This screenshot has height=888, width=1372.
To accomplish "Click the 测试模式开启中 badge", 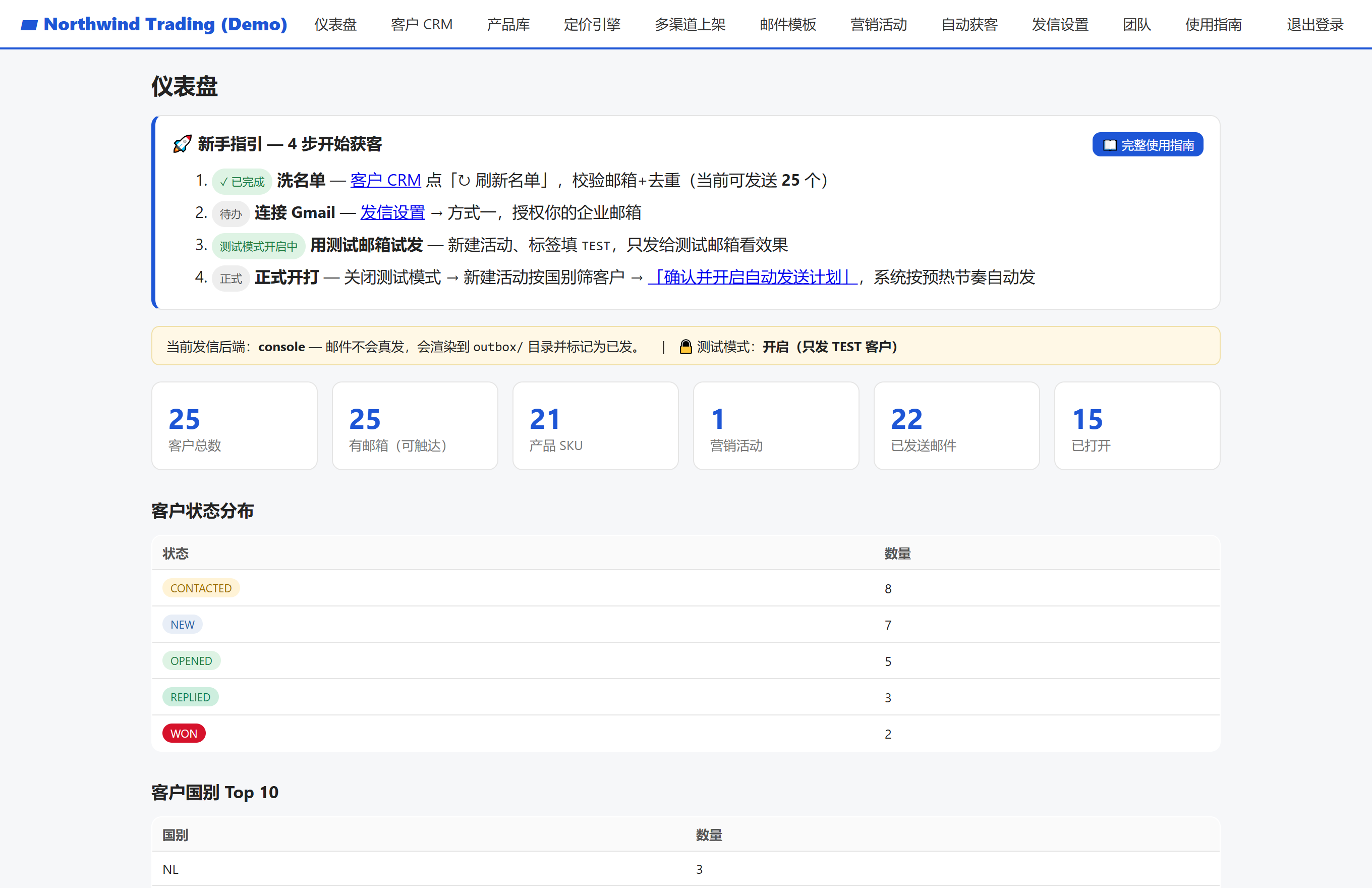I will (258, 246).
